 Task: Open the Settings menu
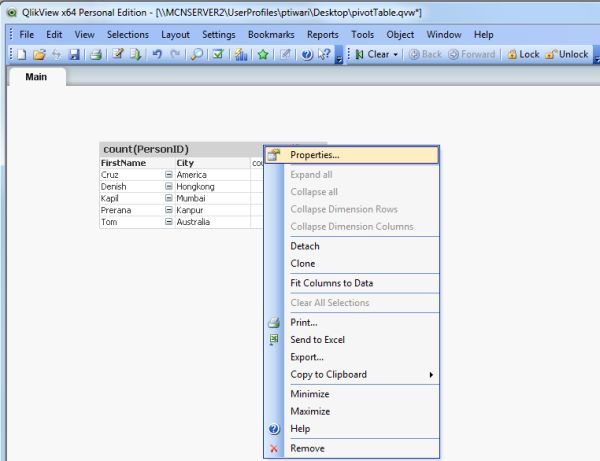tap(218, 34)
